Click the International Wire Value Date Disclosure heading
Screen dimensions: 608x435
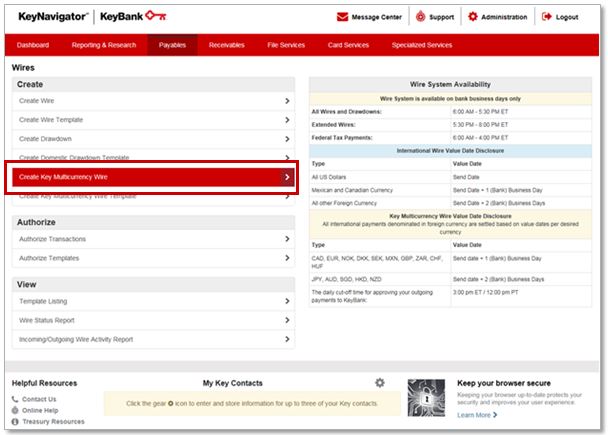(450, 150)
